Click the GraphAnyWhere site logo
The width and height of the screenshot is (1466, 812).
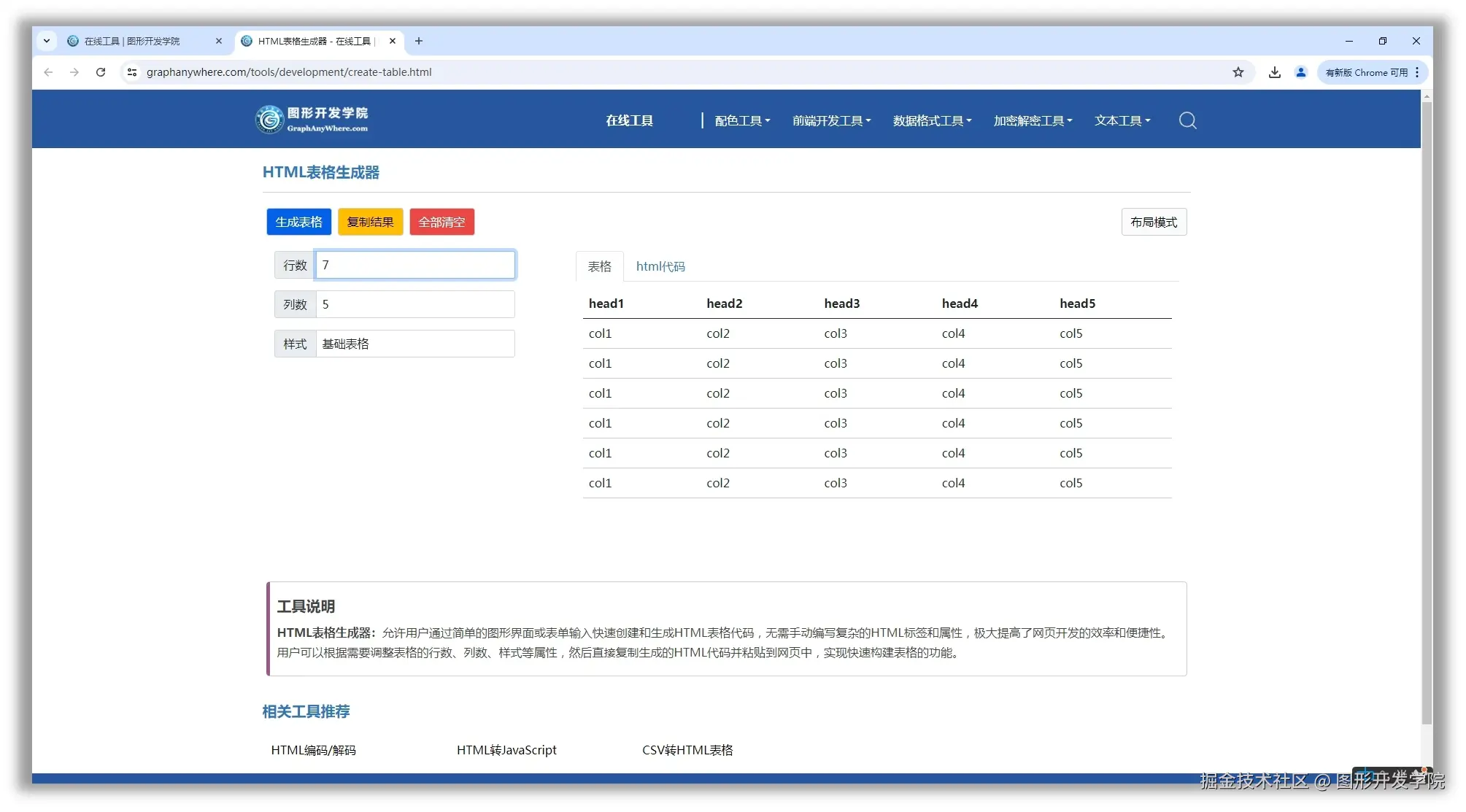(x=312, y=120)
